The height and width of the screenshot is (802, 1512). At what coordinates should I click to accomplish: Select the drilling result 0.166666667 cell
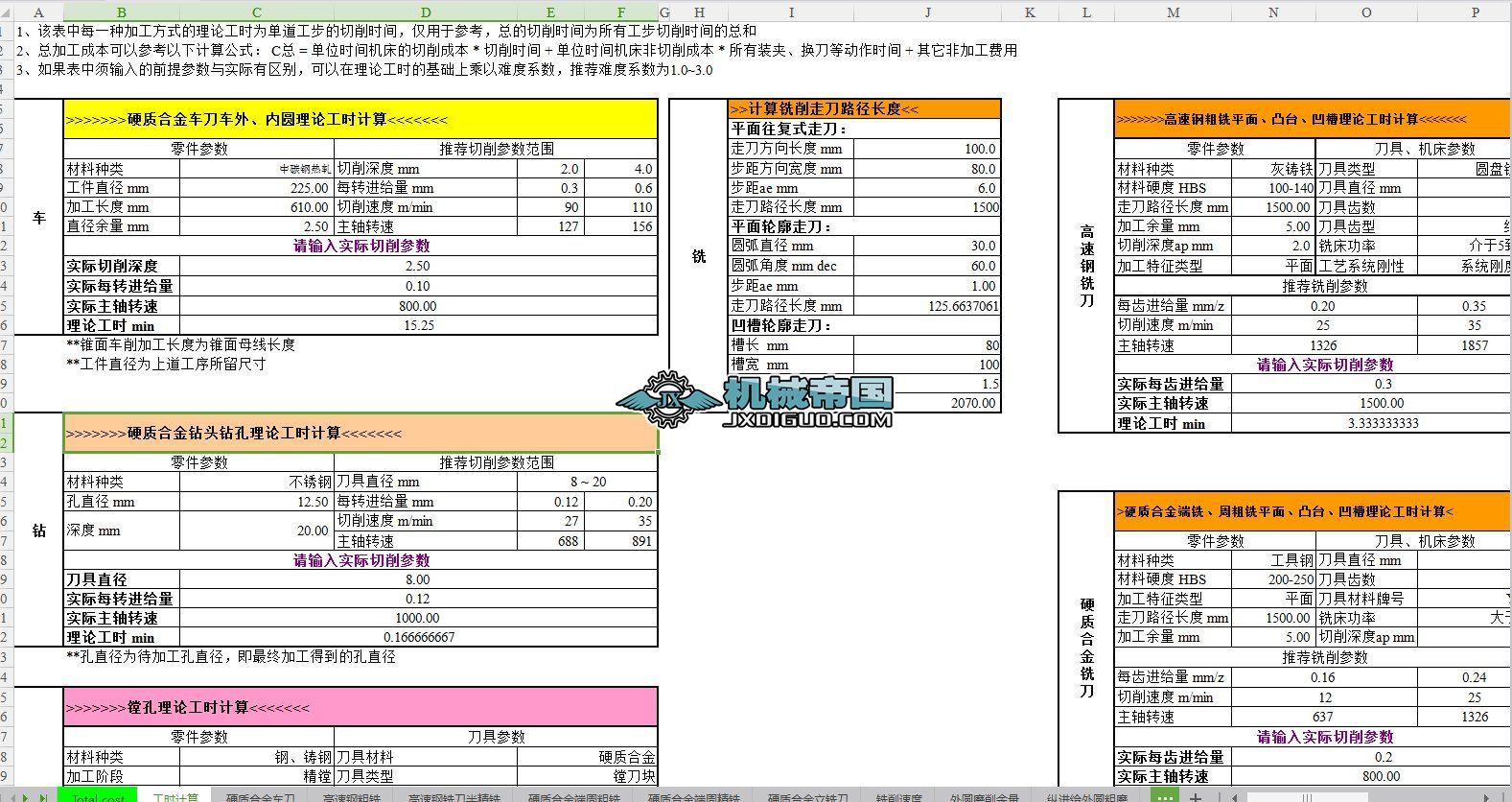pos(418,637)
